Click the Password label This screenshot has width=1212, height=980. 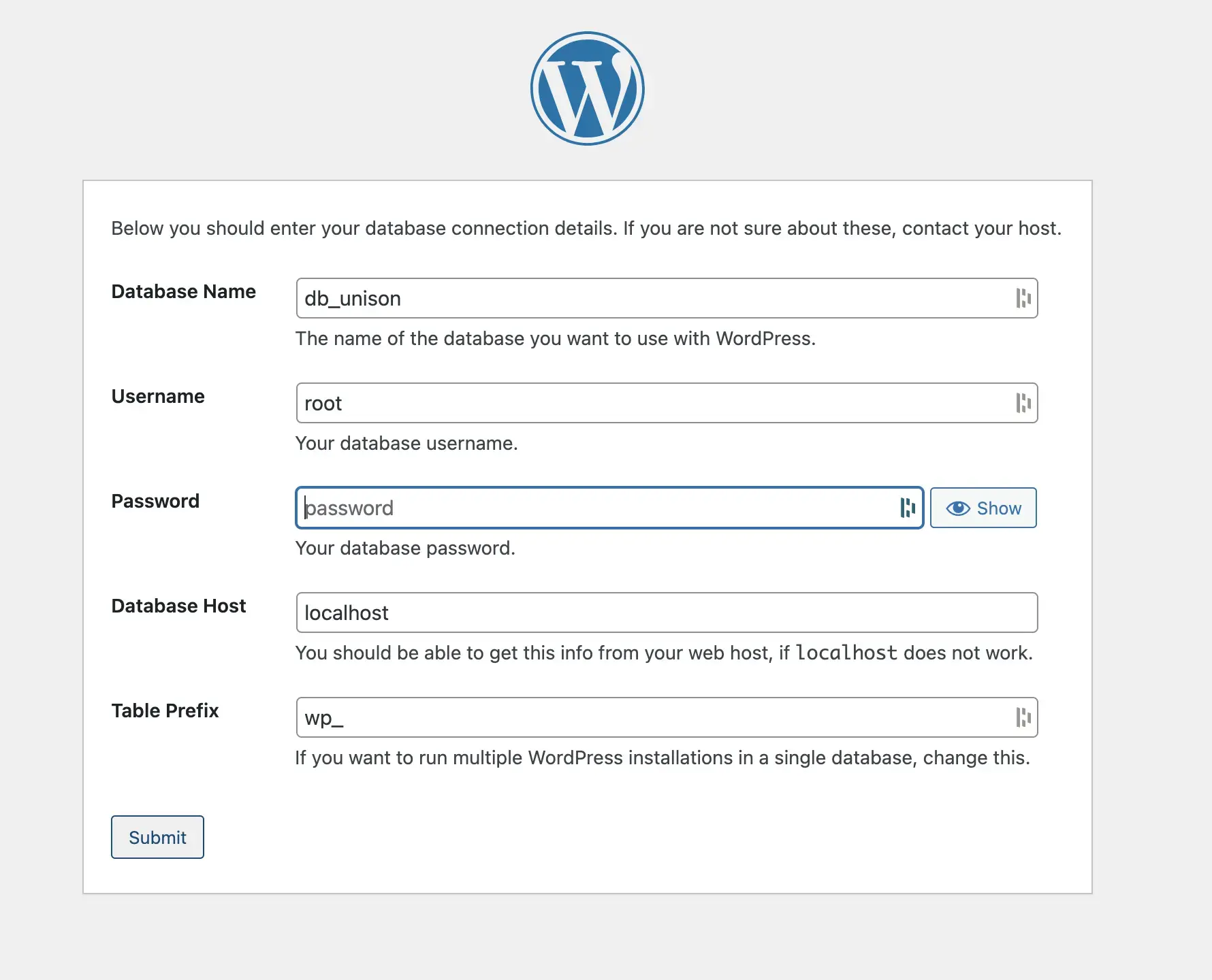pyautogui.click(x=155, y=501)
